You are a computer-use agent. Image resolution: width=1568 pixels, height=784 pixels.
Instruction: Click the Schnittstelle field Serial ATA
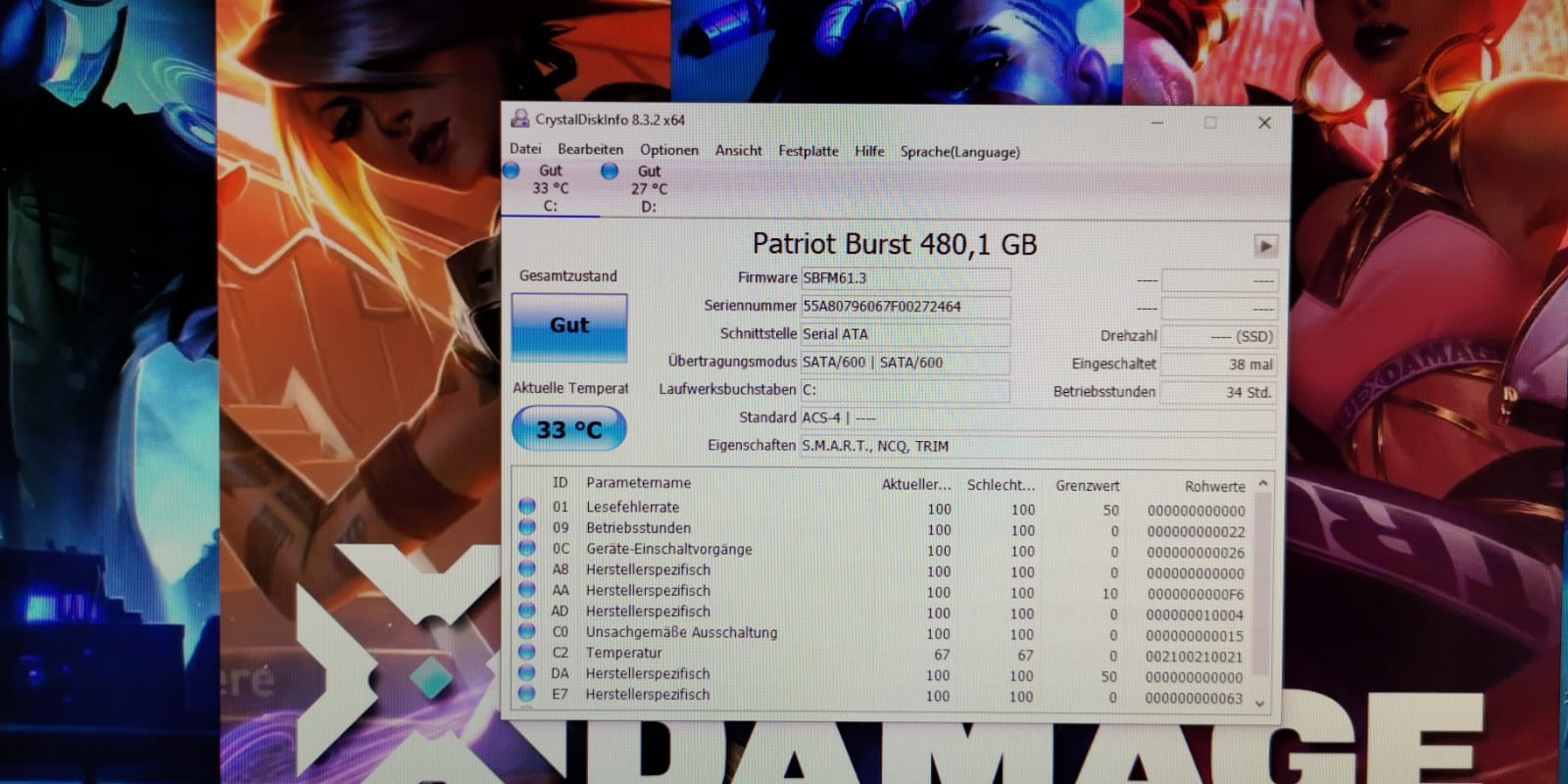point(906,334)
